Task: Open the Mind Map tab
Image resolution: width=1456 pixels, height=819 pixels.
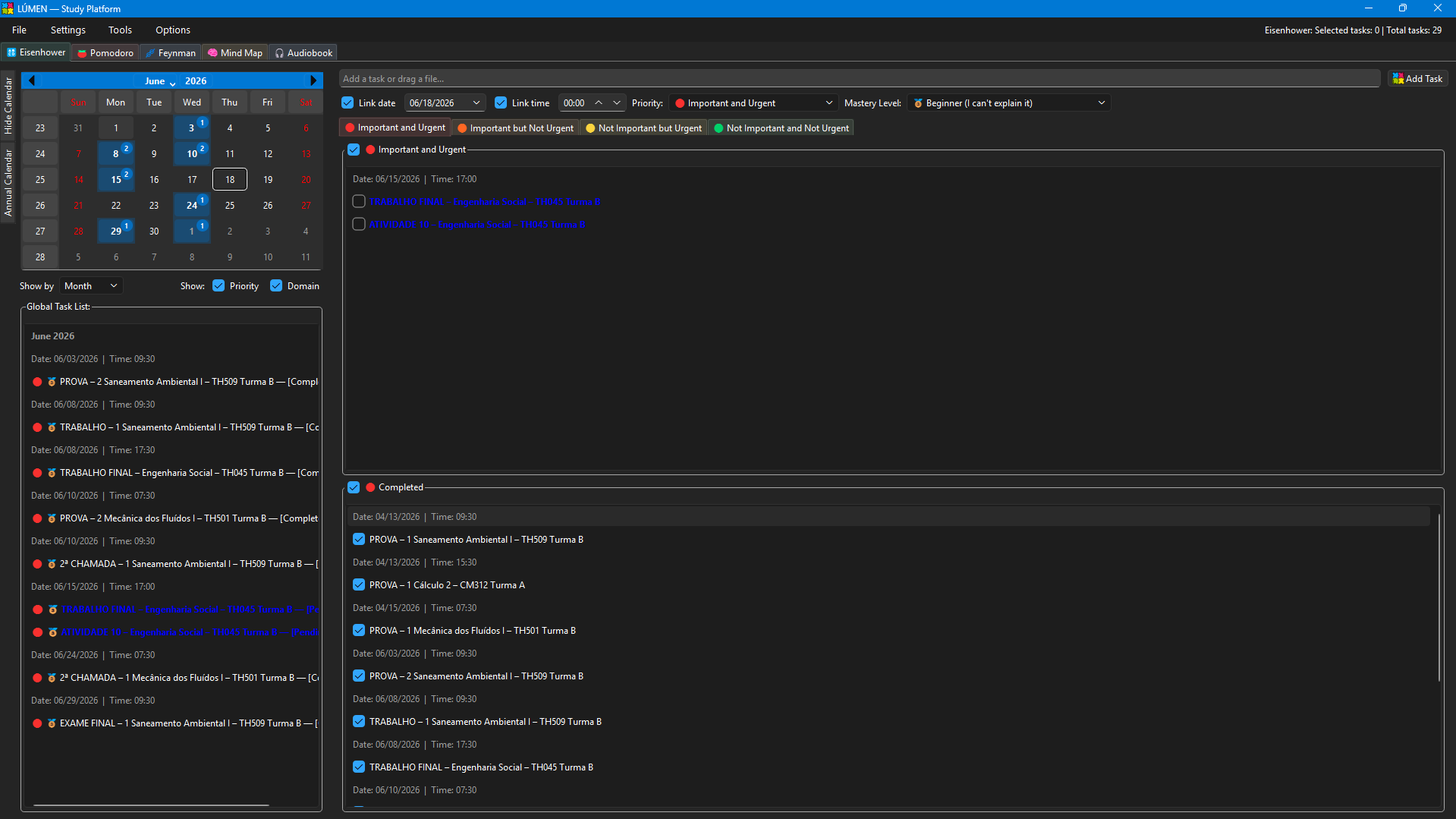Action: tap(235, 53)
